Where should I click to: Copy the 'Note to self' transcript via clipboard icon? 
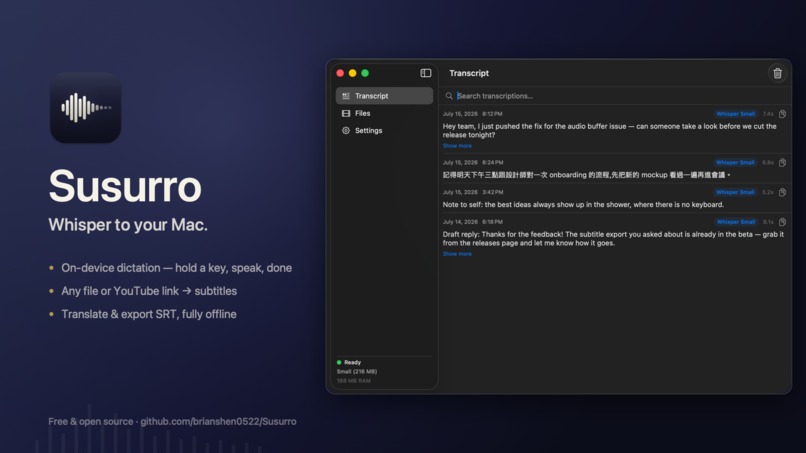click(x=782, y=192)
